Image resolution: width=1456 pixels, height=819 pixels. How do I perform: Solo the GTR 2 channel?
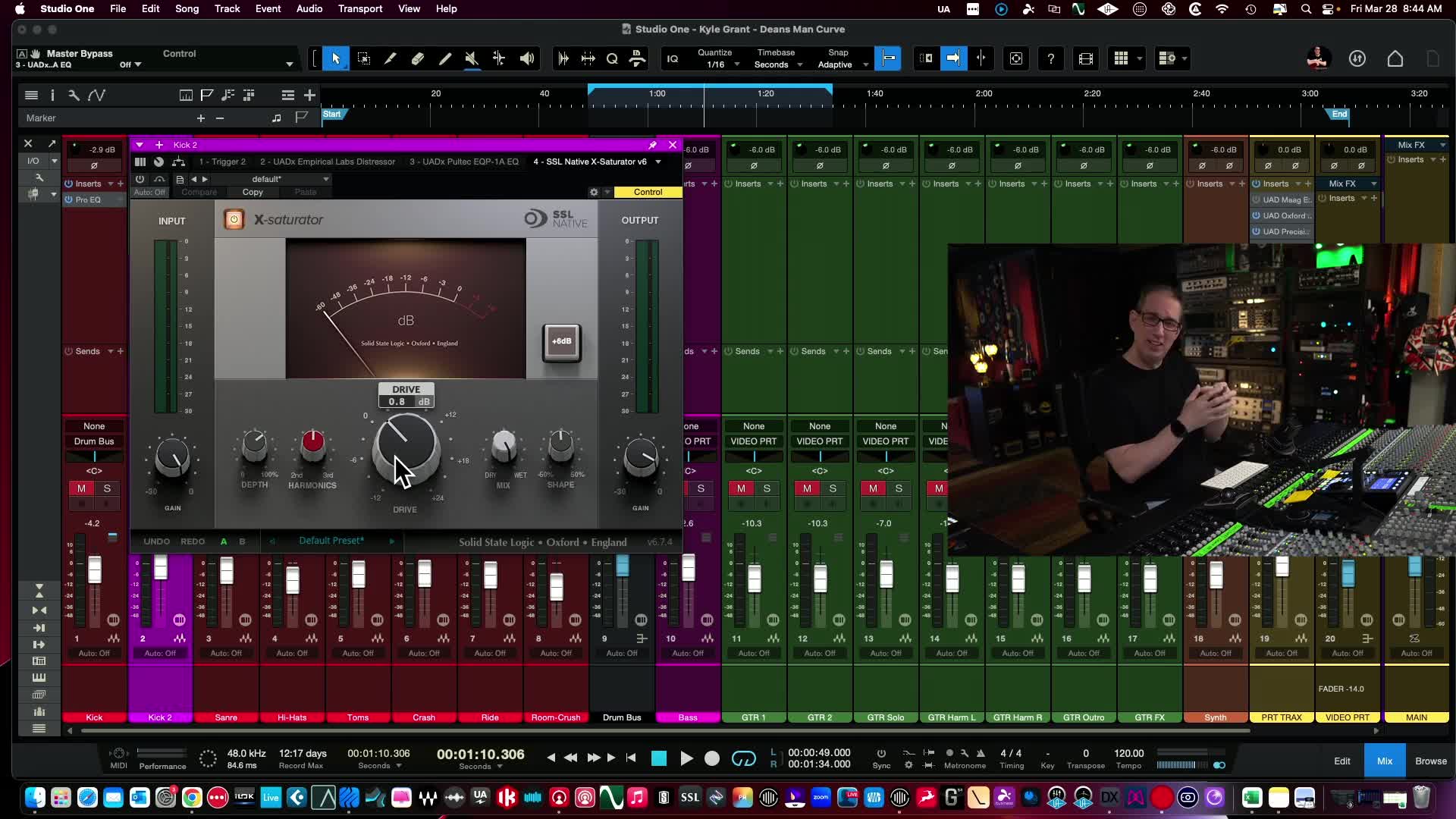click(833, 488)
